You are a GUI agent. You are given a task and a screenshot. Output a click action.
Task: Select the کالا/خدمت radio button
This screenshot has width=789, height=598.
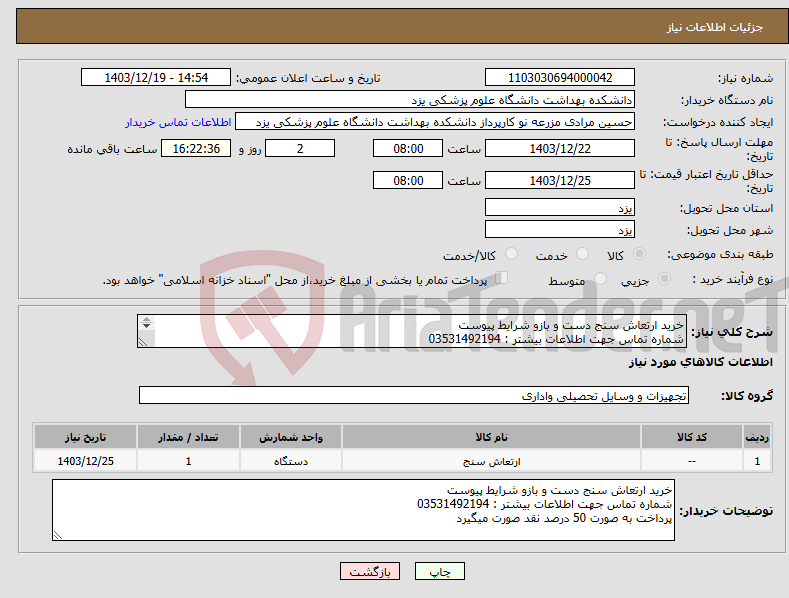click(x=511, y=254)
